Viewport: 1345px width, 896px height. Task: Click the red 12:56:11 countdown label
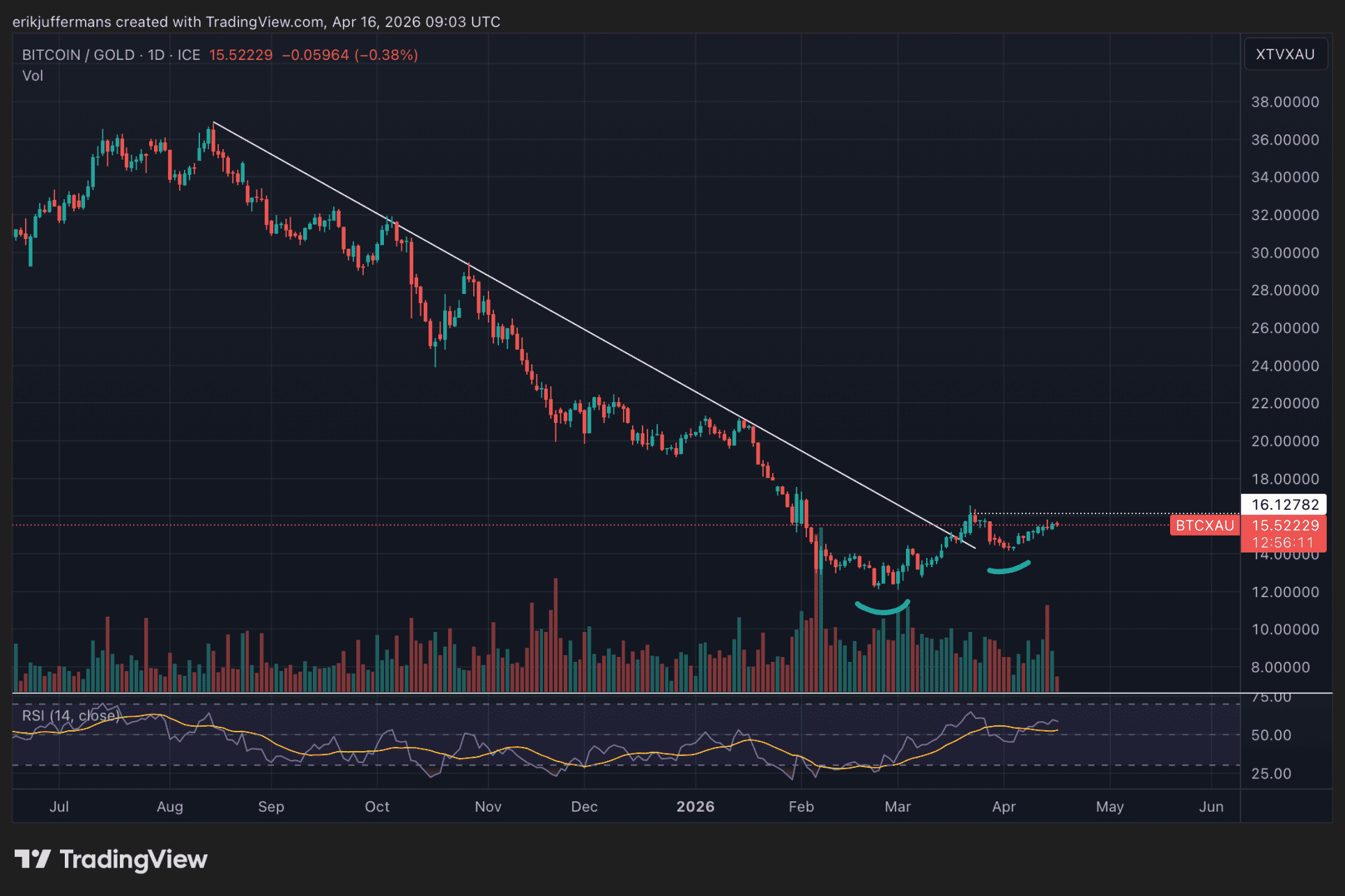tap(1283, 543)
